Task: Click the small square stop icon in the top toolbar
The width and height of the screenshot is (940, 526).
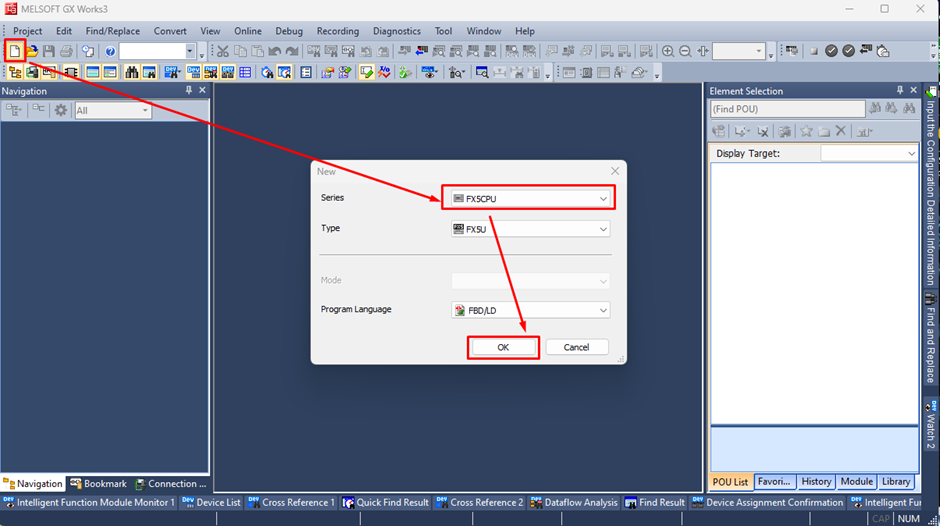Action: click(814, 52)
